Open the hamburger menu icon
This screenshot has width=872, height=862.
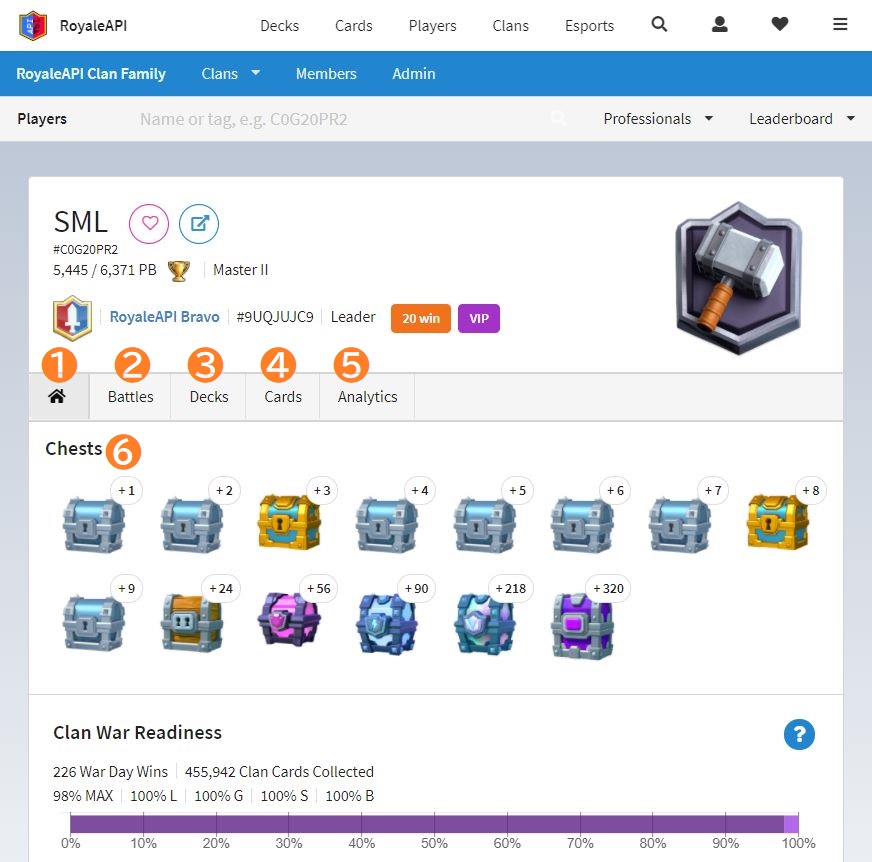(840, 25)
